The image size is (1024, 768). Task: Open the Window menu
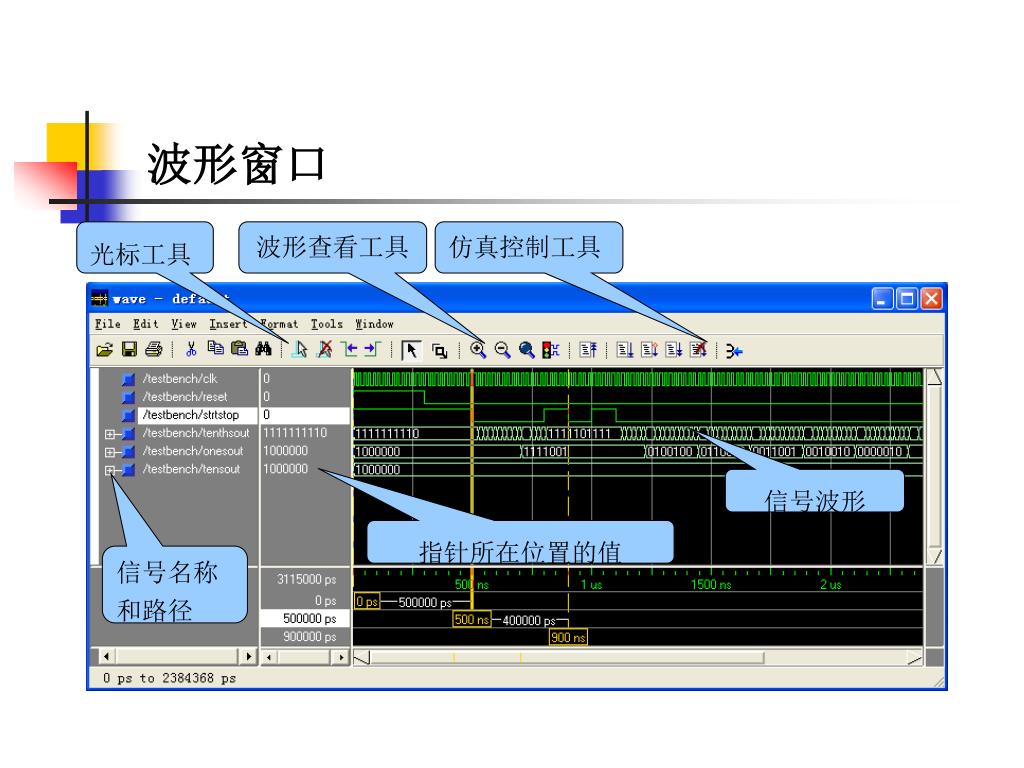[x=374, y=324]
